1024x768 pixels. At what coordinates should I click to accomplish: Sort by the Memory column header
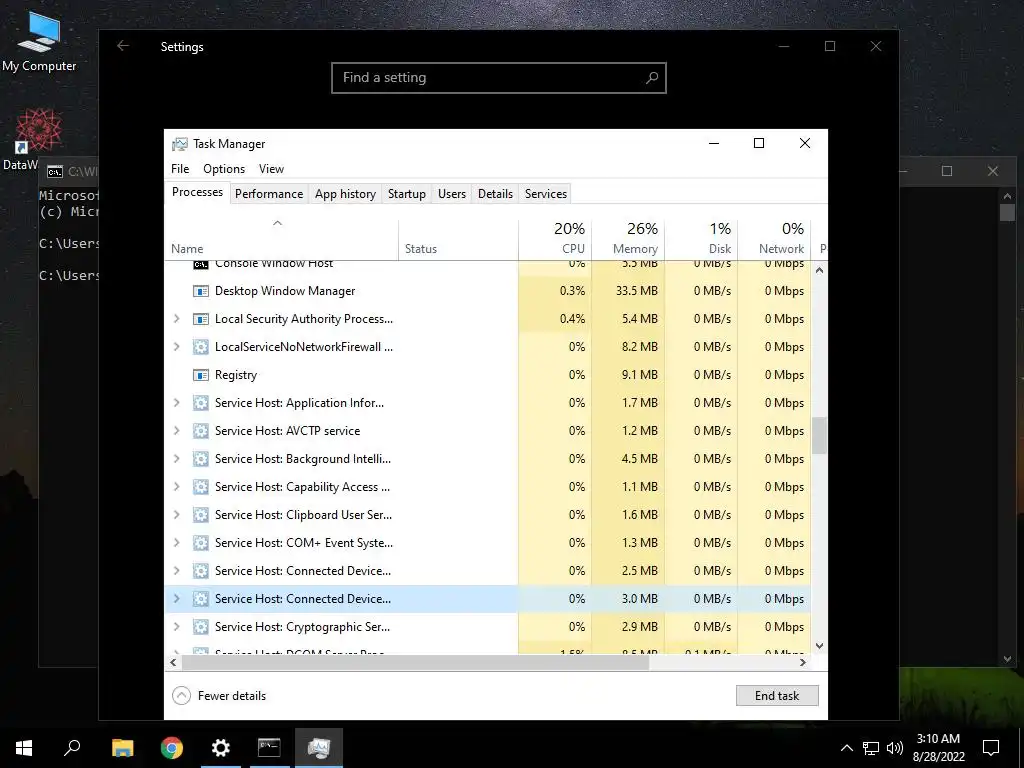(628, 238)
